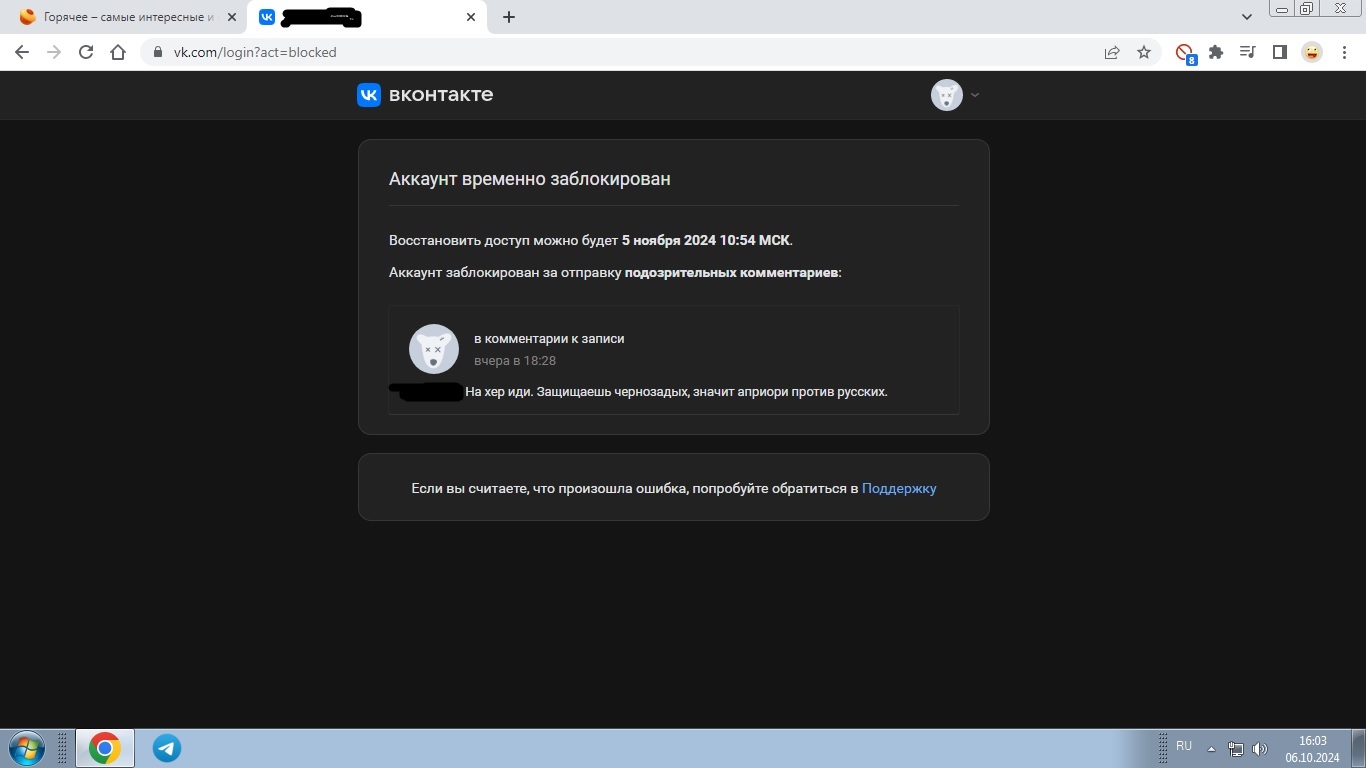Open the Windows Start button

27,748
